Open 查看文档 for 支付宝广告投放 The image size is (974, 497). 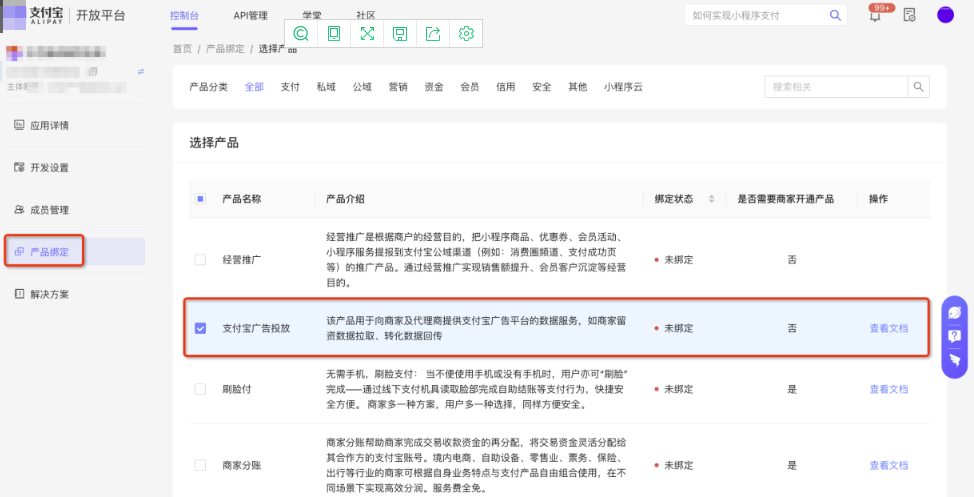tap(889, 328)
